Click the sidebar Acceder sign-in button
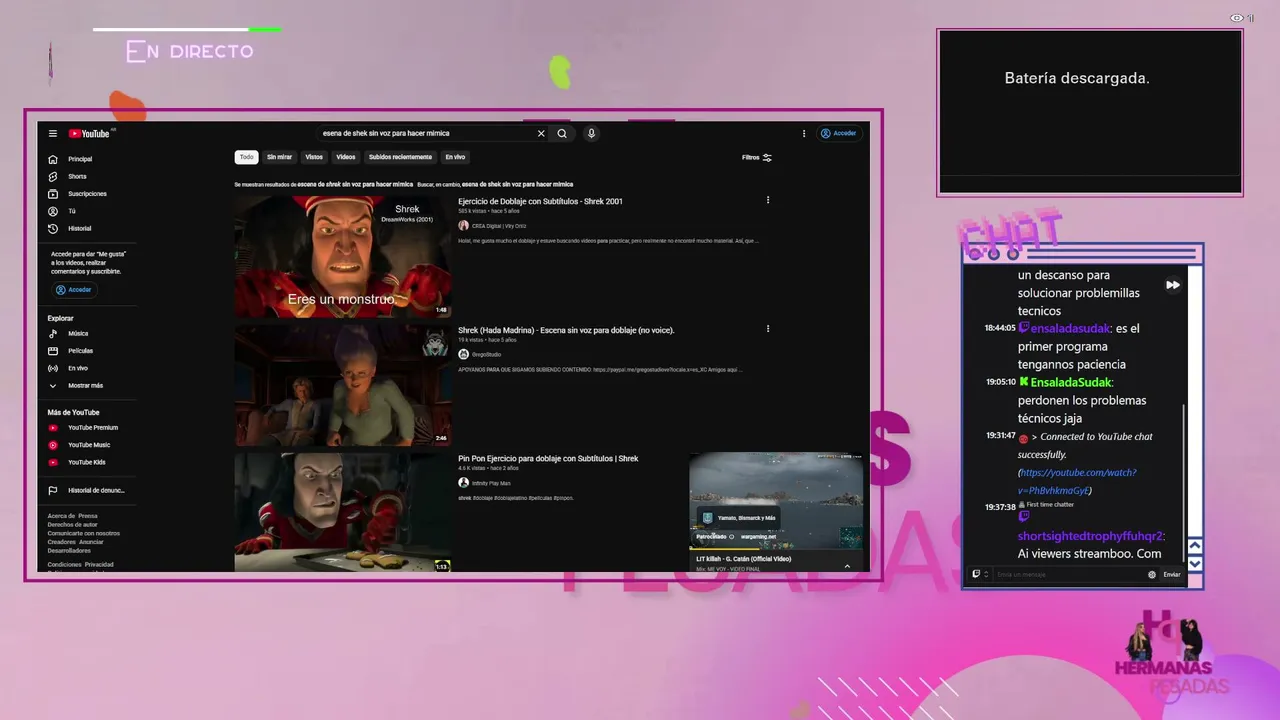 [x=74, y=290]
